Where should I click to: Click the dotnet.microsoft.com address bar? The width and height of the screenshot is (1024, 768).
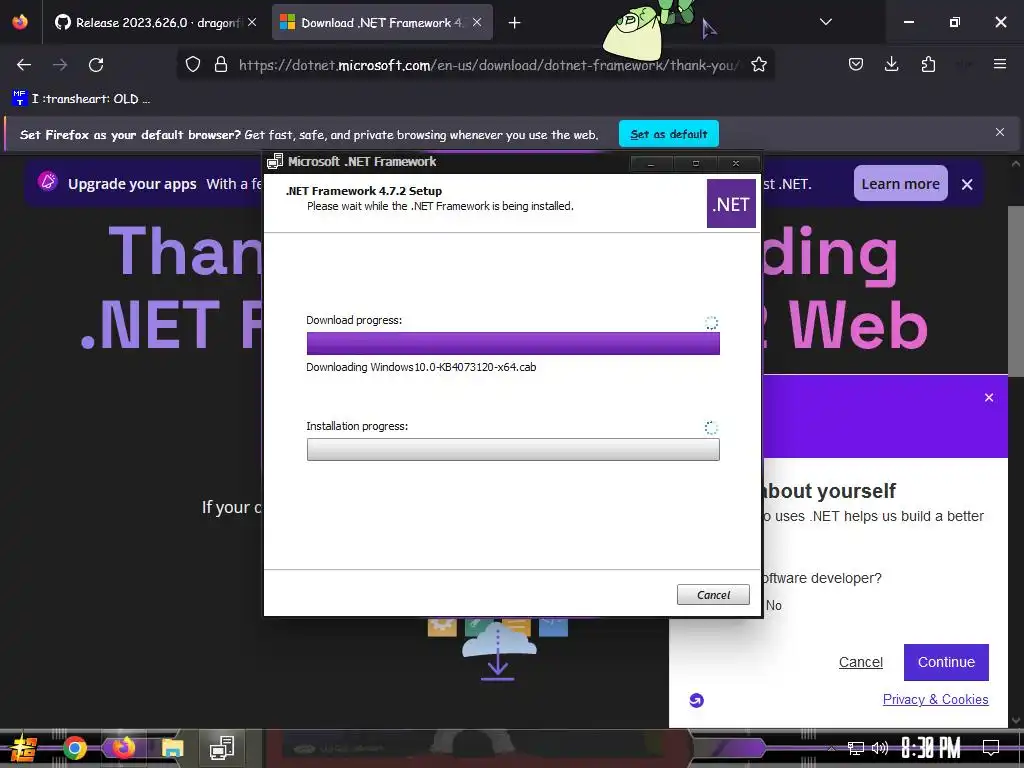click(x=488, y=65)
